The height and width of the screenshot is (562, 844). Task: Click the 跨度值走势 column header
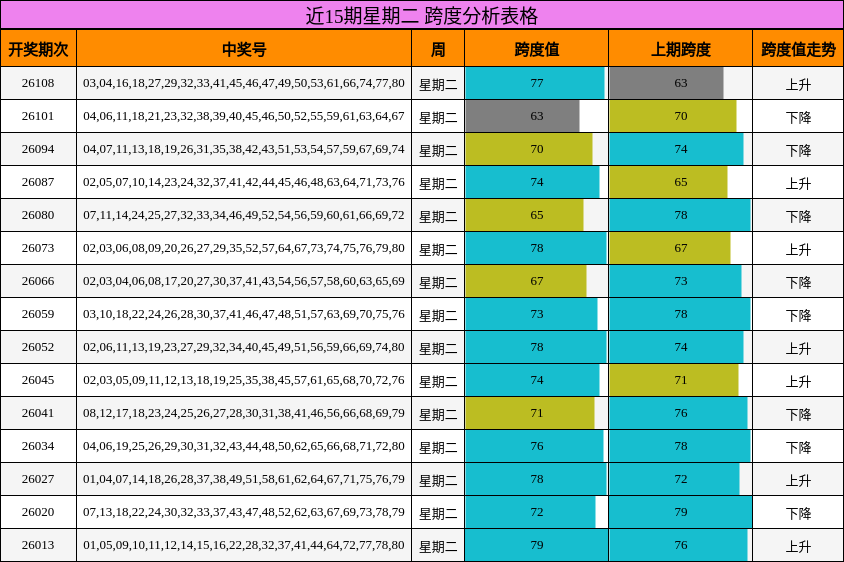tap(798, 50)
